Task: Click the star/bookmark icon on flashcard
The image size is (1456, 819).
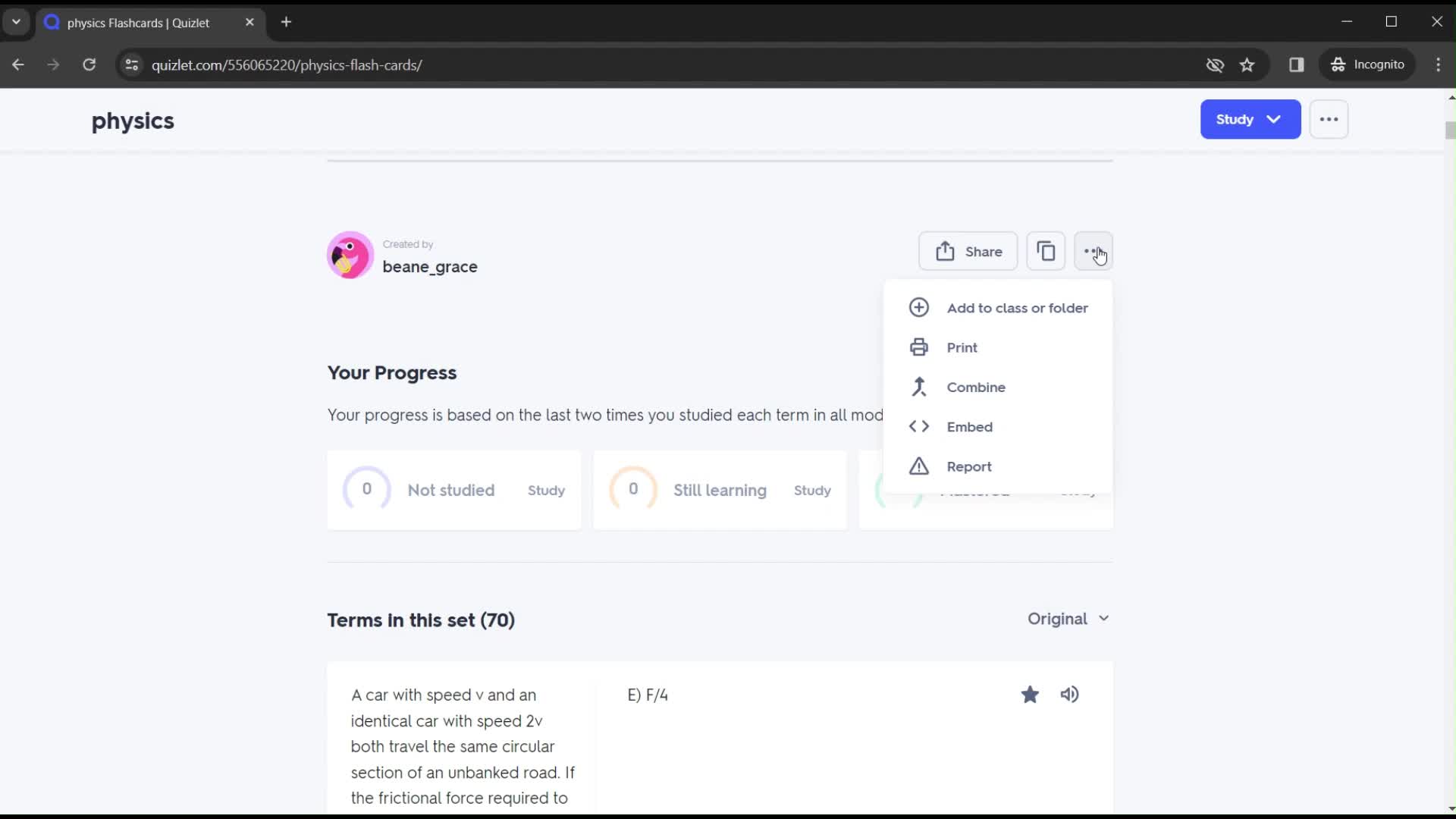Action: [x=1030, y=694]
